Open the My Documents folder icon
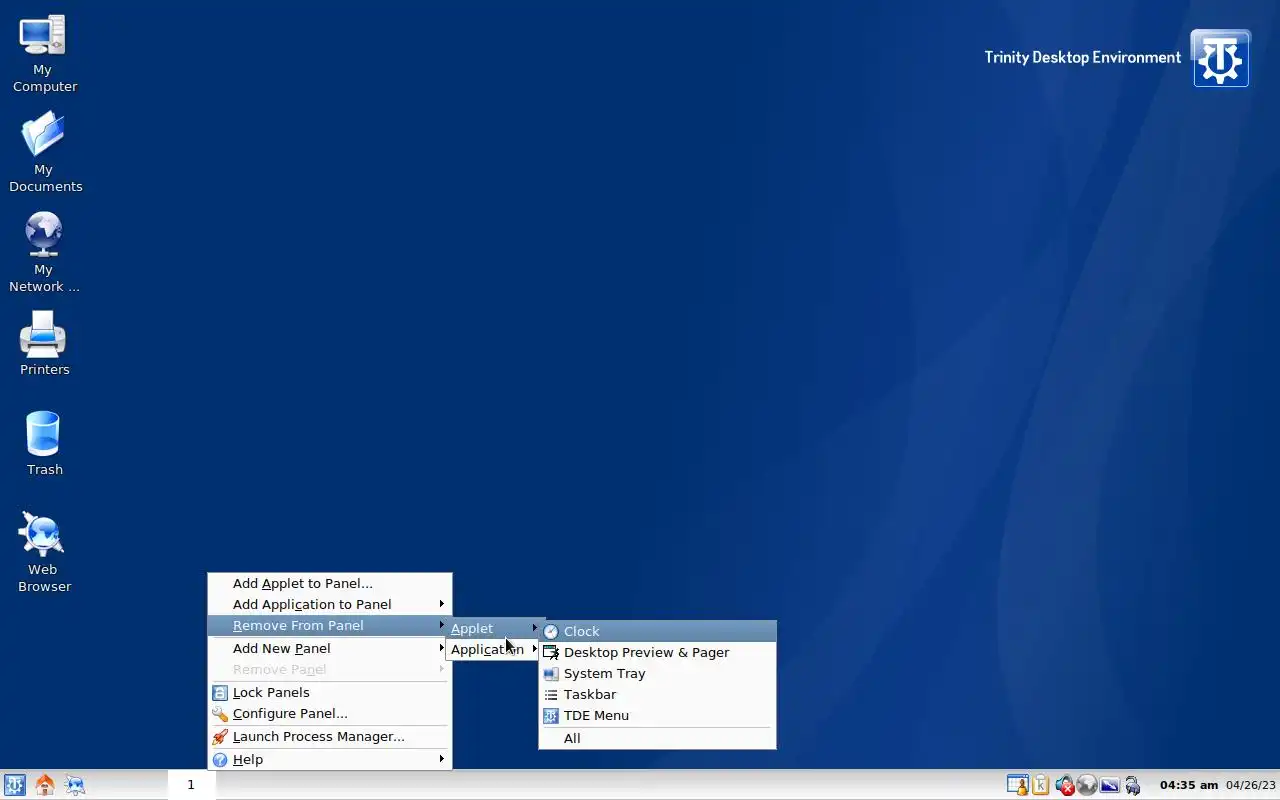 (x=44, y=152)
